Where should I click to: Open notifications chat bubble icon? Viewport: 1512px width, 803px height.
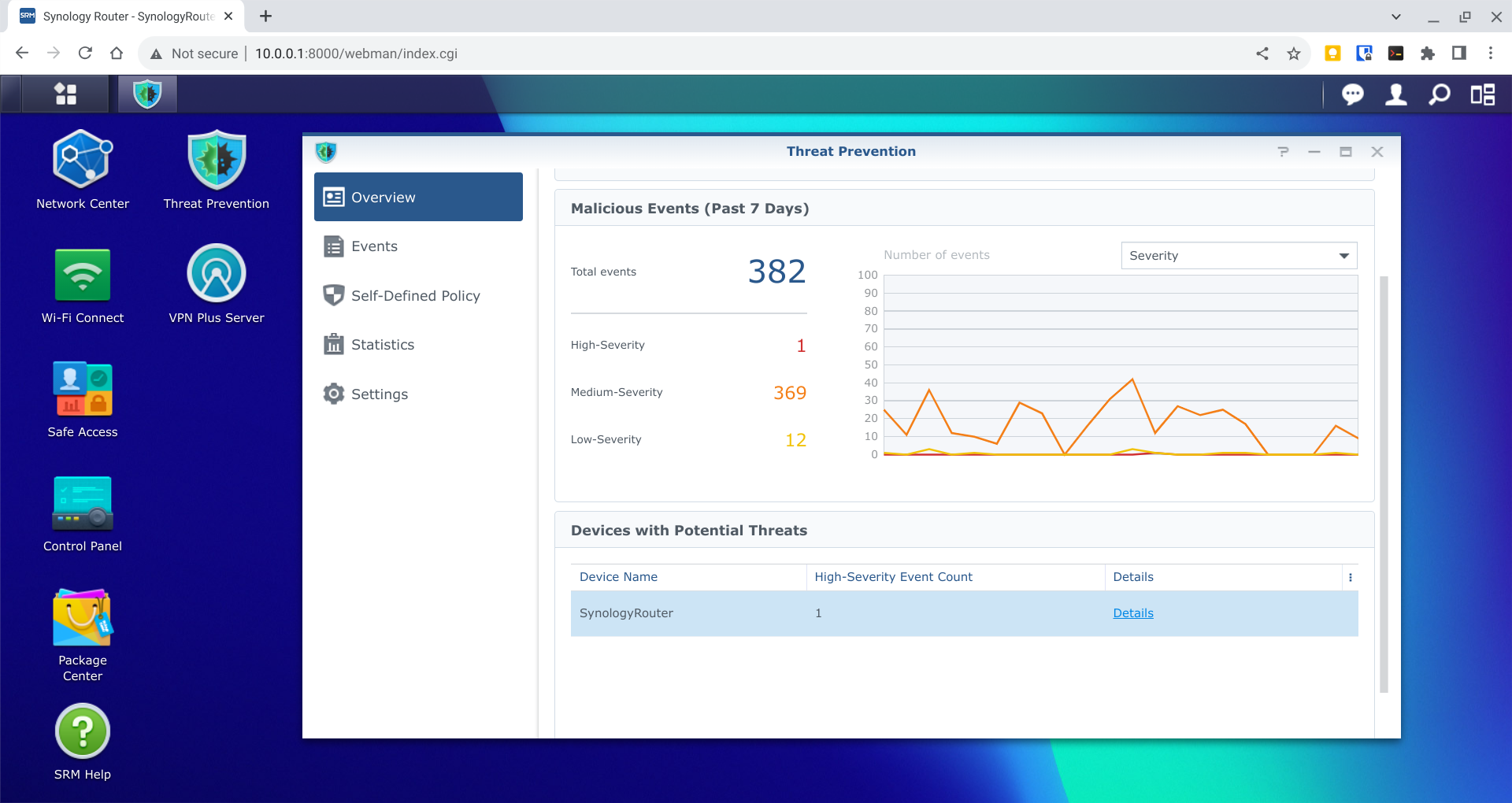pos(1352,94)
